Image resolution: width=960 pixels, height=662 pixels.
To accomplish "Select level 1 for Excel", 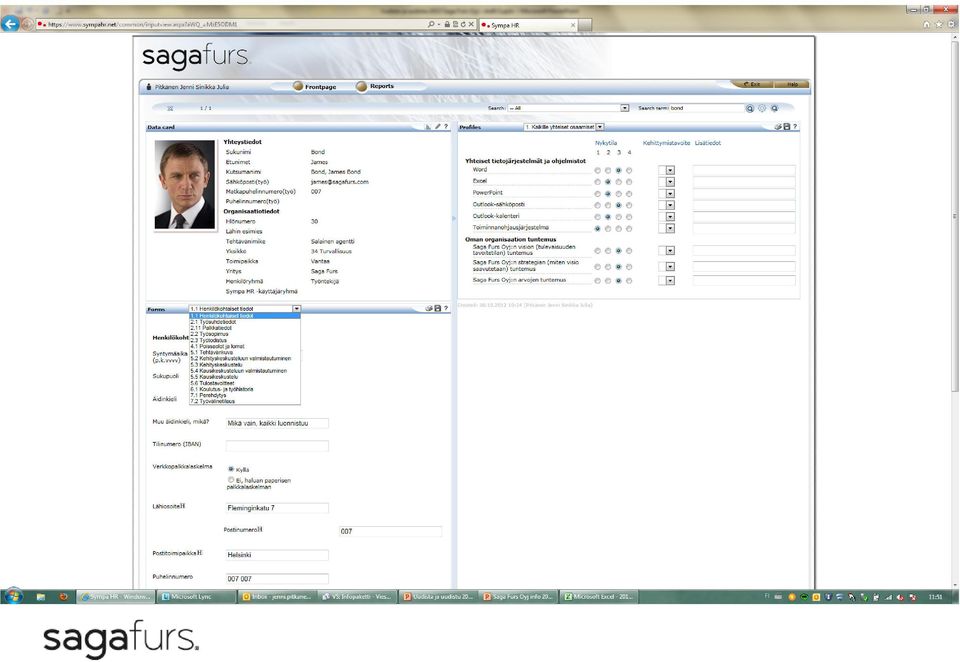I will tap(598, 182).
